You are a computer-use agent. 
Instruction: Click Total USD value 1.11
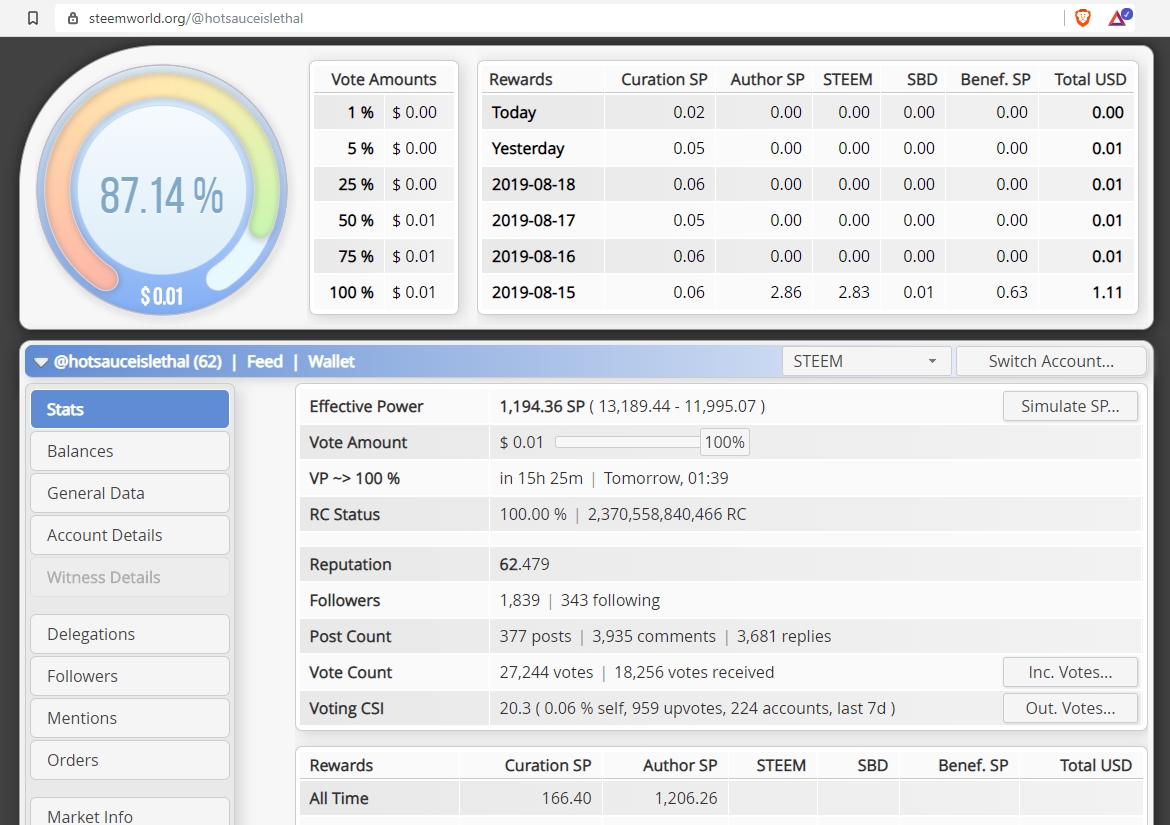1107,292
